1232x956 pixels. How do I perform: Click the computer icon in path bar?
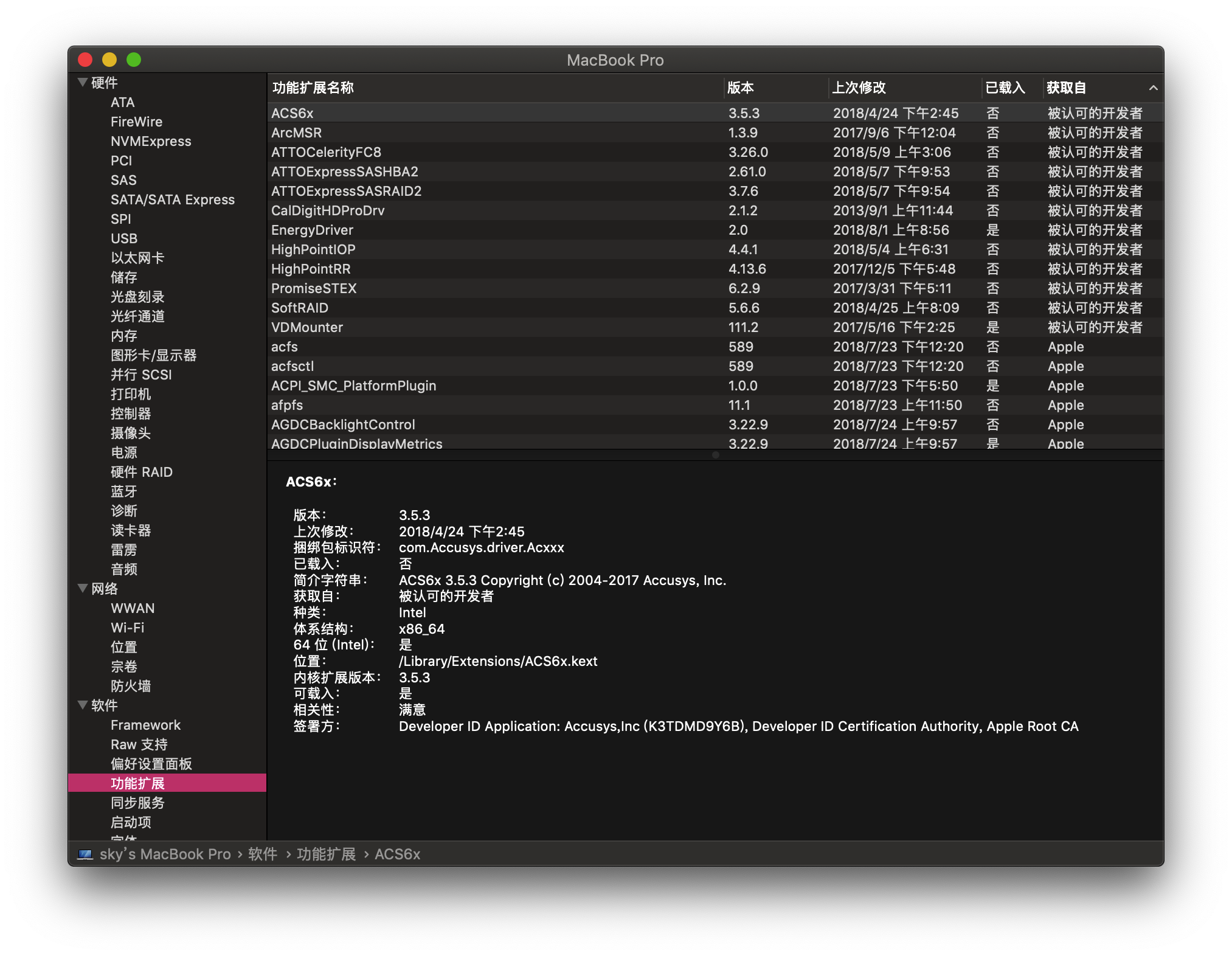(85, 854)
